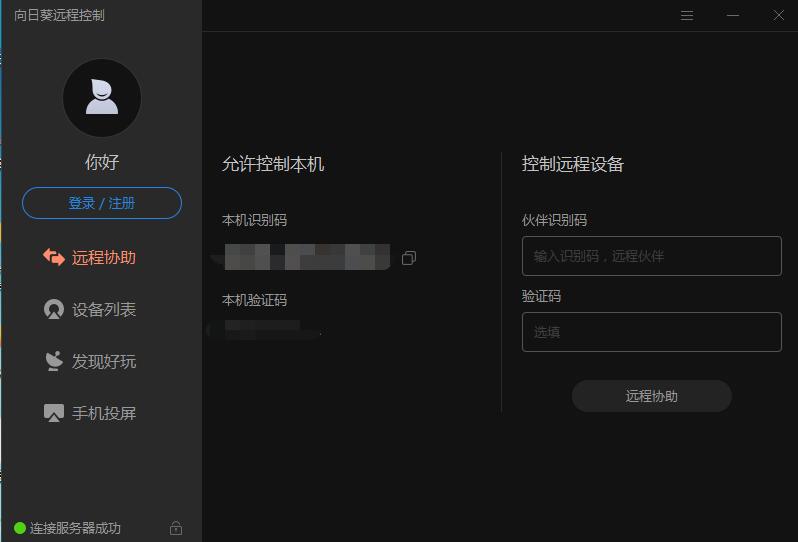Focus the 验证码 optional input field

[x=651, y=332]
